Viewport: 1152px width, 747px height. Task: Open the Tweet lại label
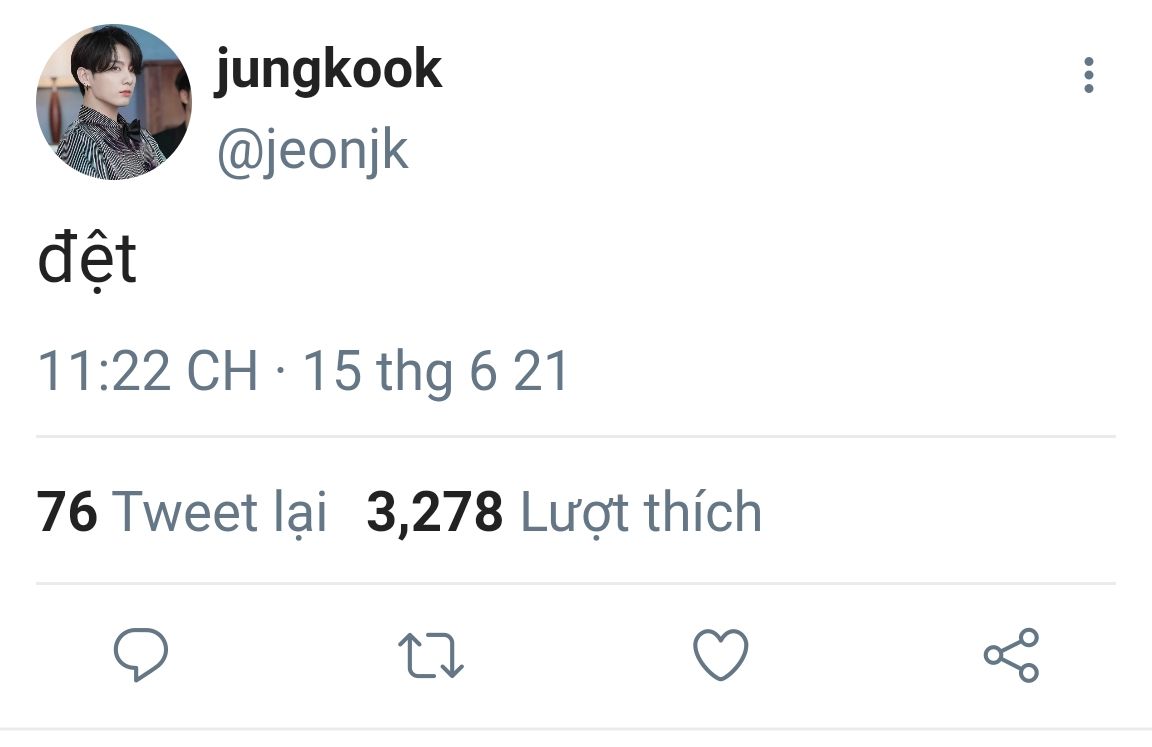220,513
